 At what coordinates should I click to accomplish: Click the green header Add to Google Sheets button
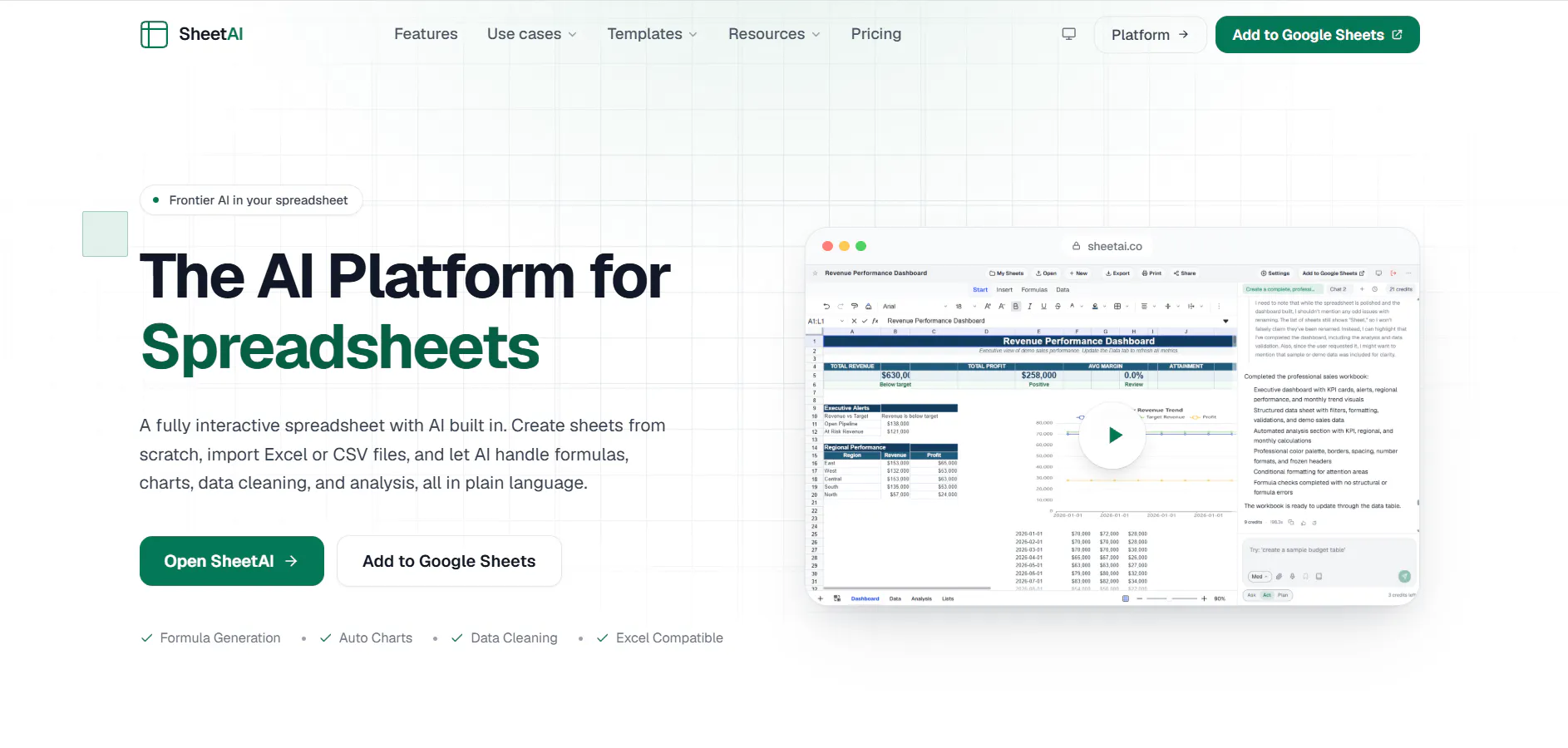1317,35
